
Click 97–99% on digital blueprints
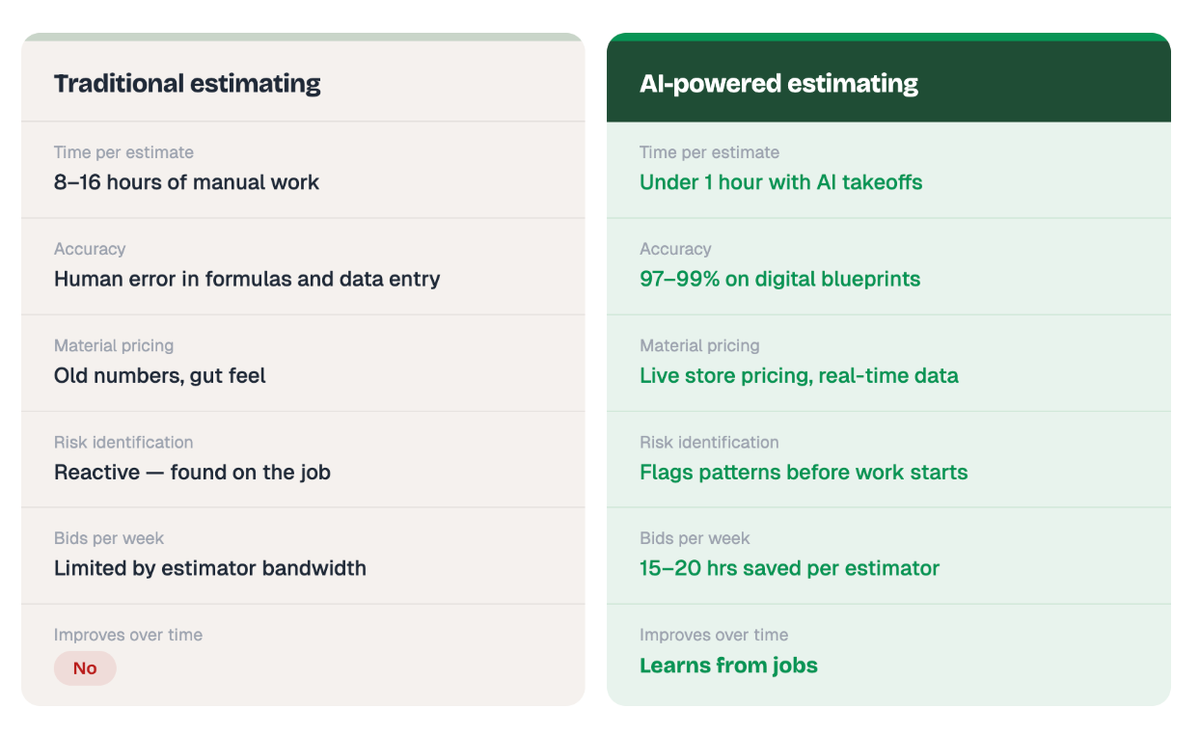(x=780, y=279)
